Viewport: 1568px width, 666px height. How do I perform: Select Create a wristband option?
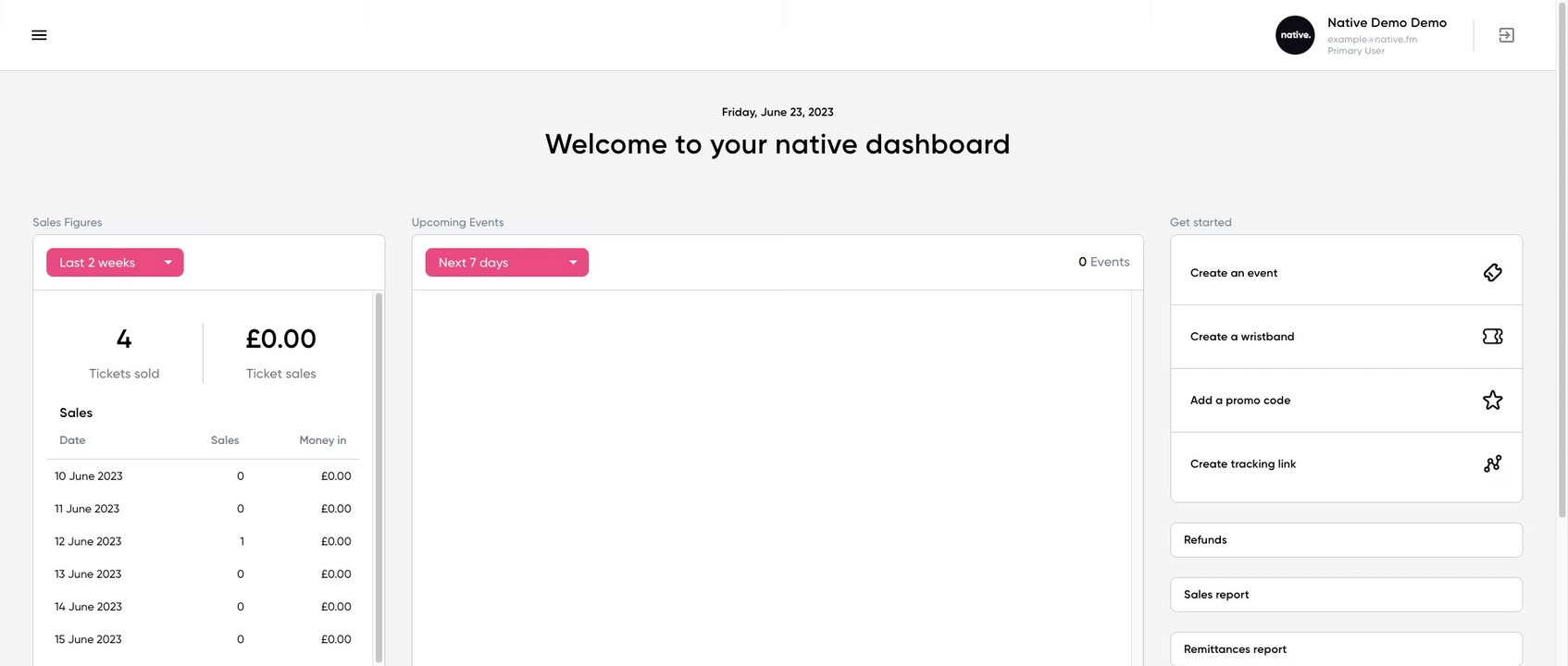(1242, 337)
